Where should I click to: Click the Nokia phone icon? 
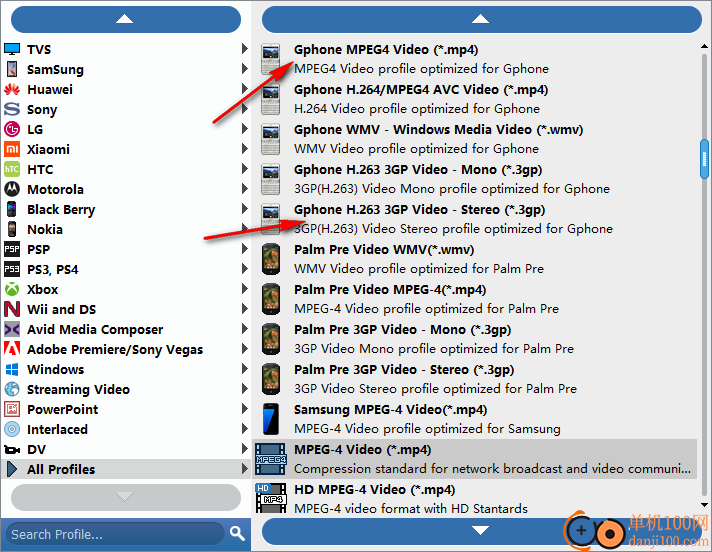point(12,229)
